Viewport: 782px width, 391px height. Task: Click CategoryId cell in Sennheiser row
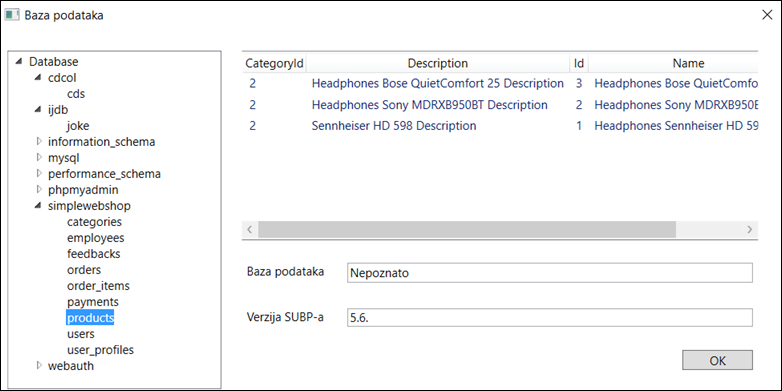(253, 126)
